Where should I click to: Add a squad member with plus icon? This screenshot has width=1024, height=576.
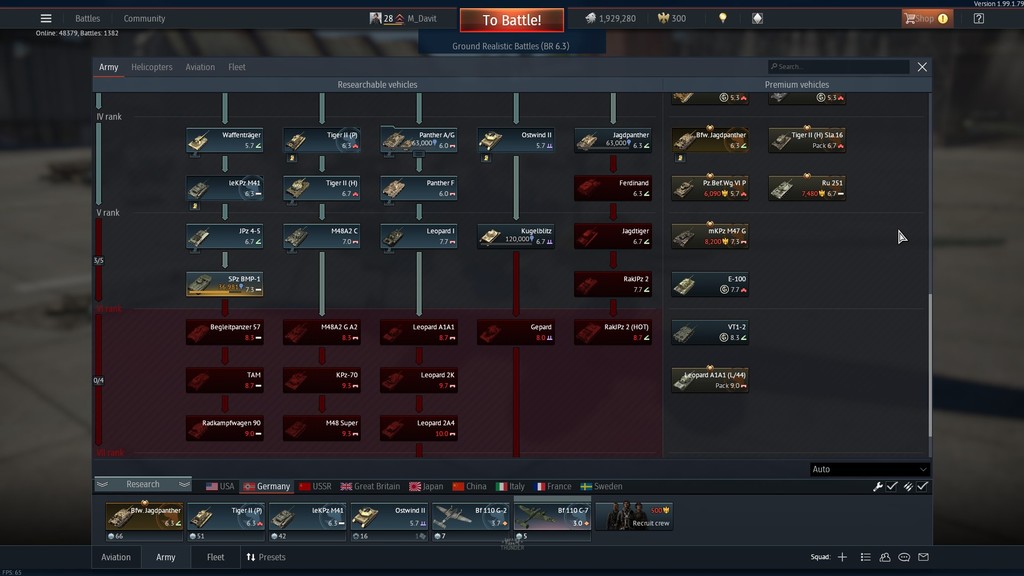click(x=842, y=557)
